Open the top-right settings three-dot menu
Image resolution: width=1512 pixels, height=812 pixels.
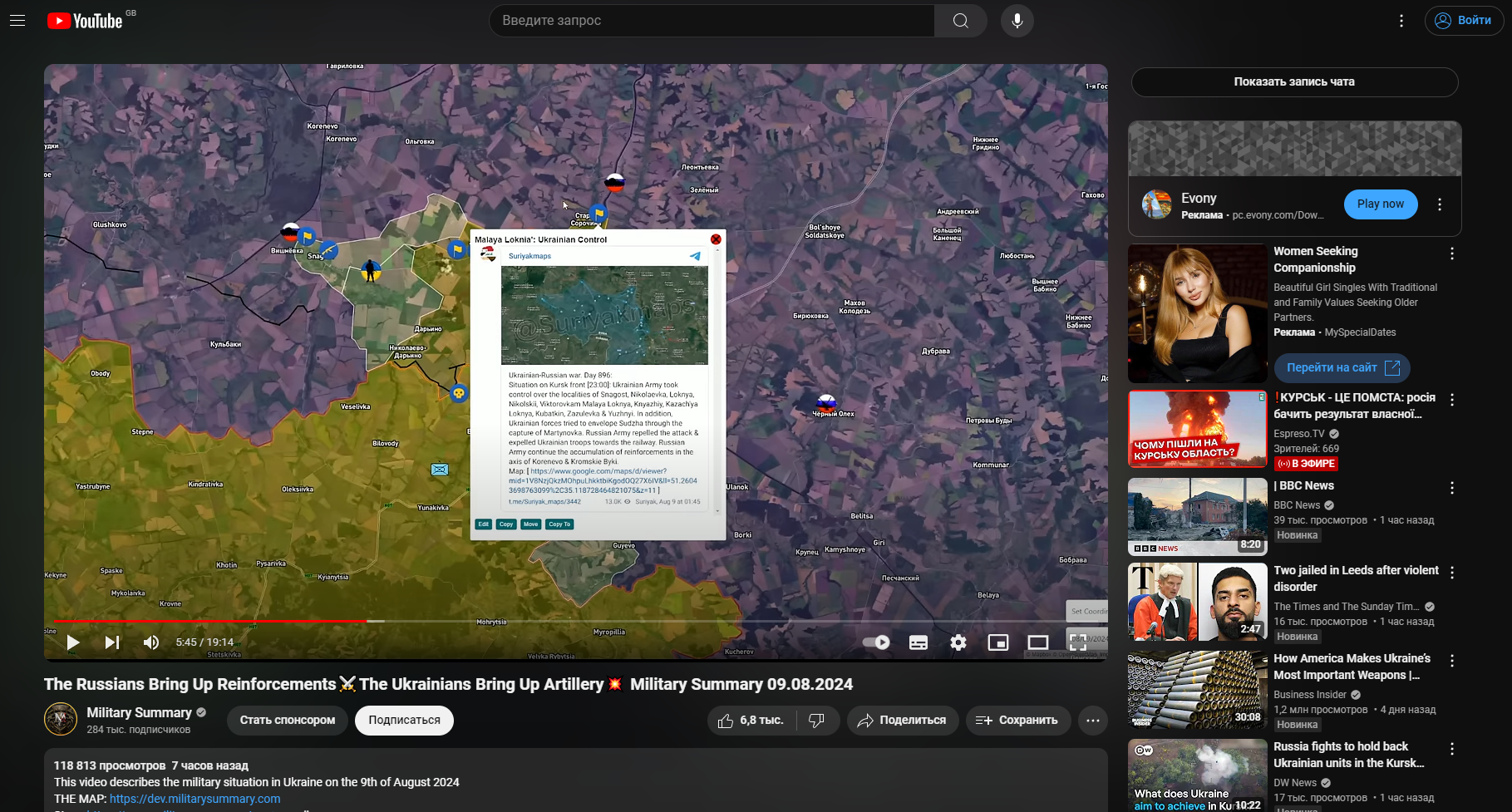1401,21
